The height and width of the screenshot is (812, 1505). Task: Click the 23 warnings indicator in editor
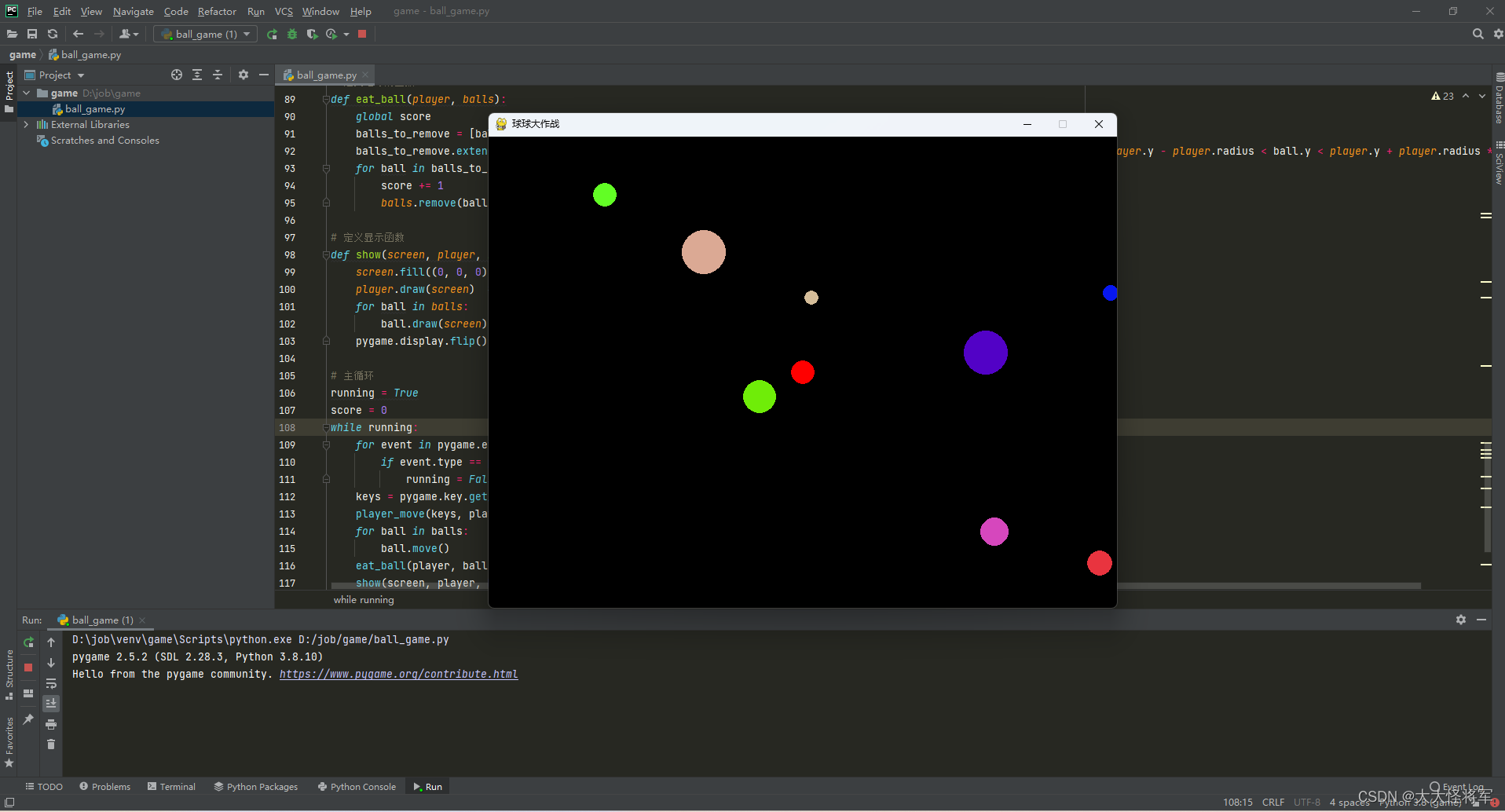point(1442,96)
